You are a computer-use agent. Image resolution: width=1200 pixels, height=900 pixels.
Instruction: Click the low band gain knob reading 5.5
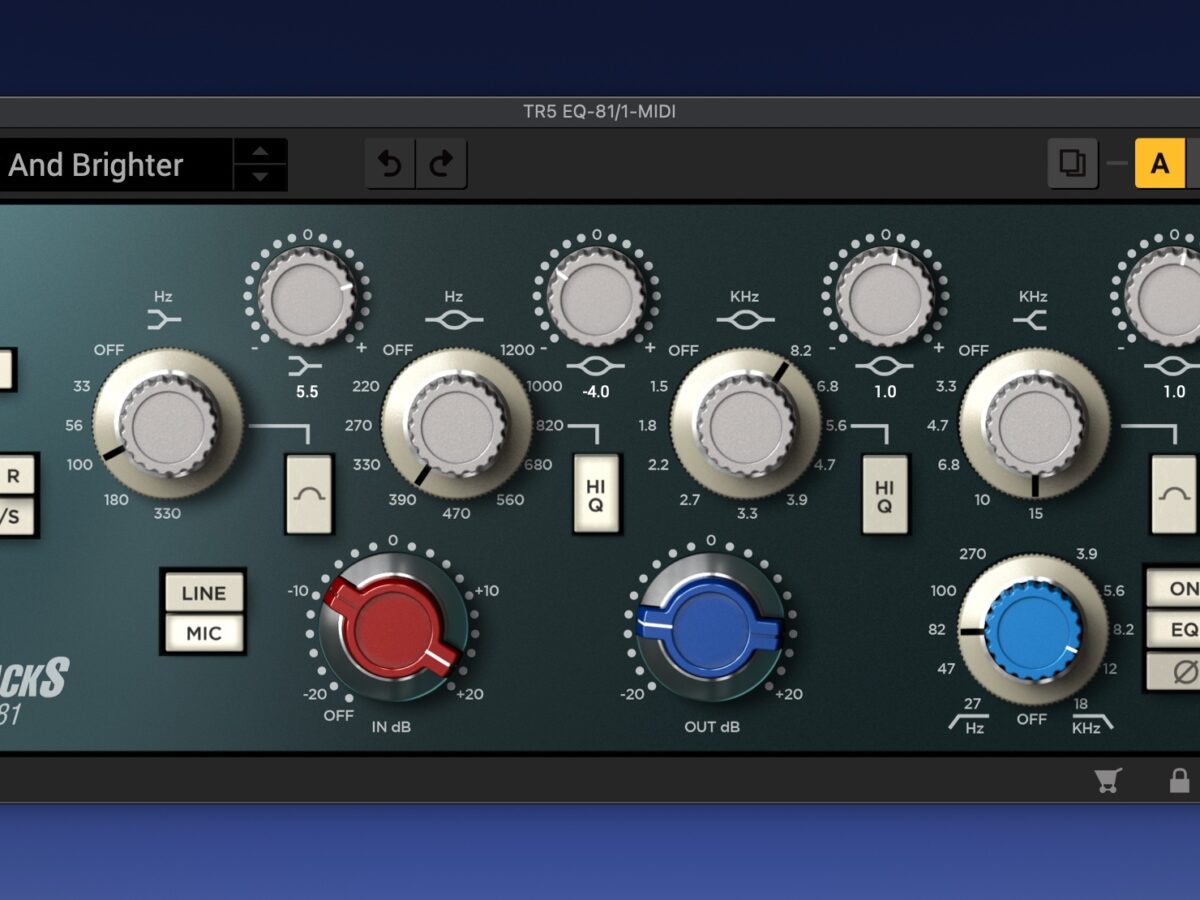click(x=307, y=297)
